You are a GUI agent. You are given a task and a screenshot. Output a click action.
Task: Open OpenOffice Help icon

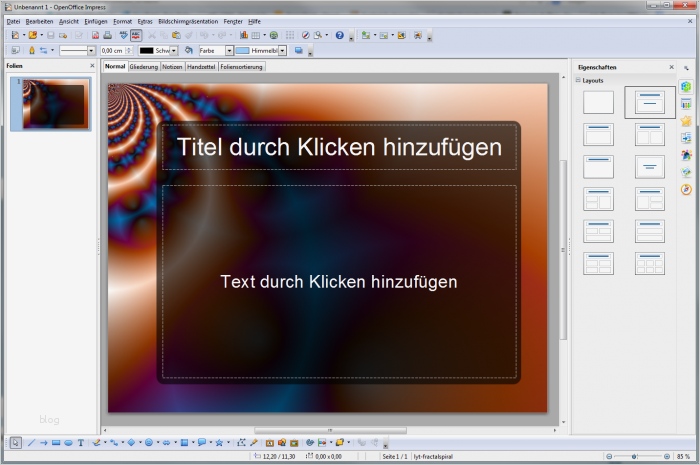(x=340, y=35)
